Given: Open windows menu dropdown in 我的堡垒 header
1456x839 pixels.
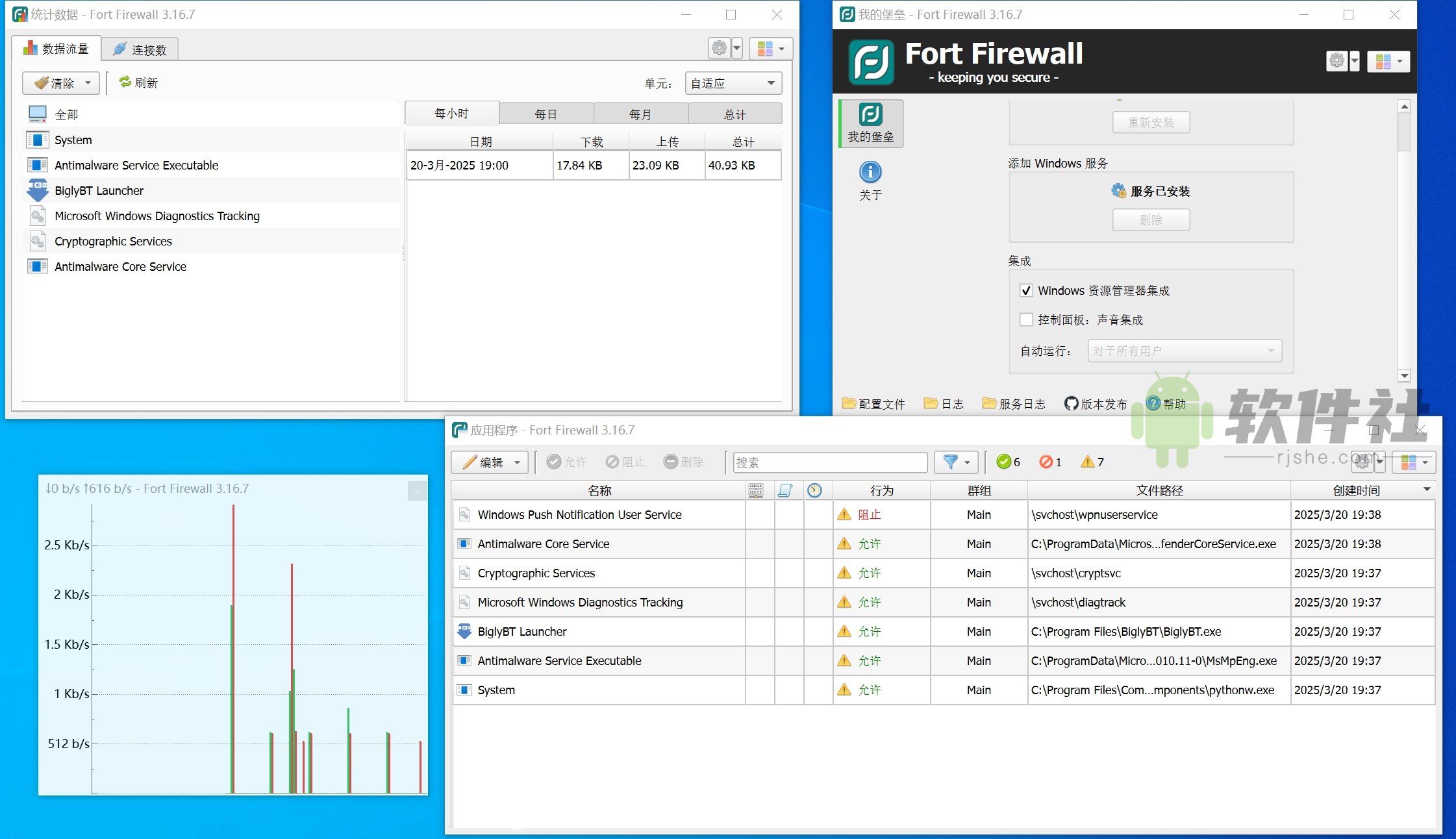Looking at the screenshot, I should [x=1388, y=61].
